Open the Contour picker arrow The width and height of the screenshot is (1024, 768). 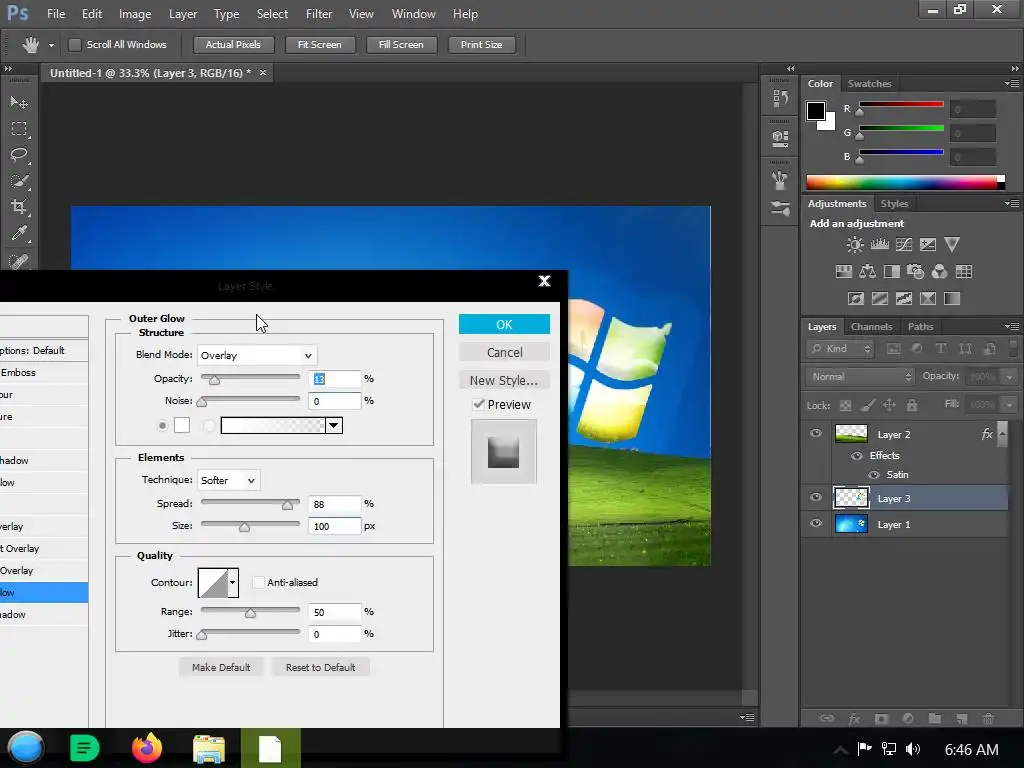[x=232, y=583]
